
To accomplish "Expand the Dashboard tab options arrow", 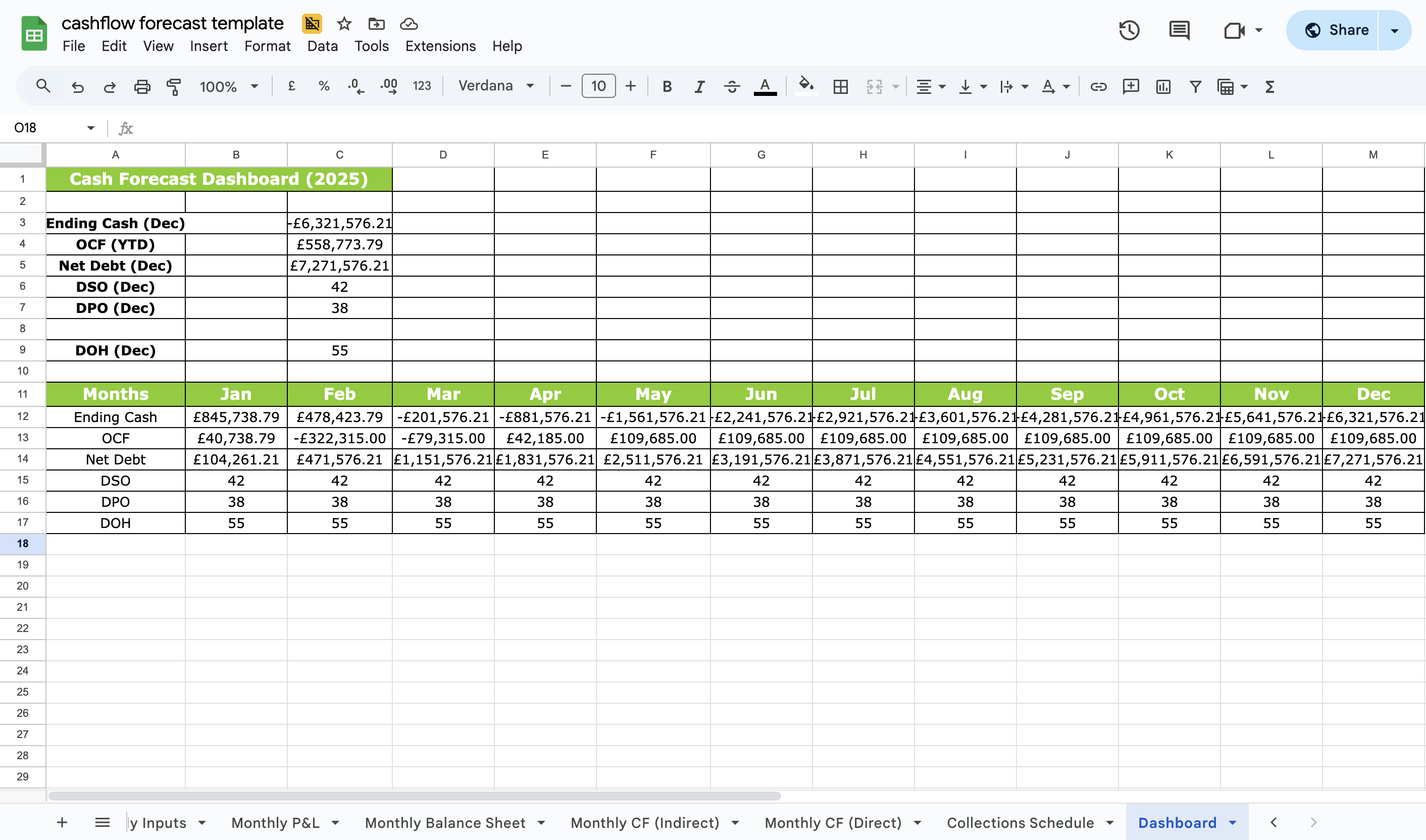I will pyautogui.click(x=1233, y=822).
